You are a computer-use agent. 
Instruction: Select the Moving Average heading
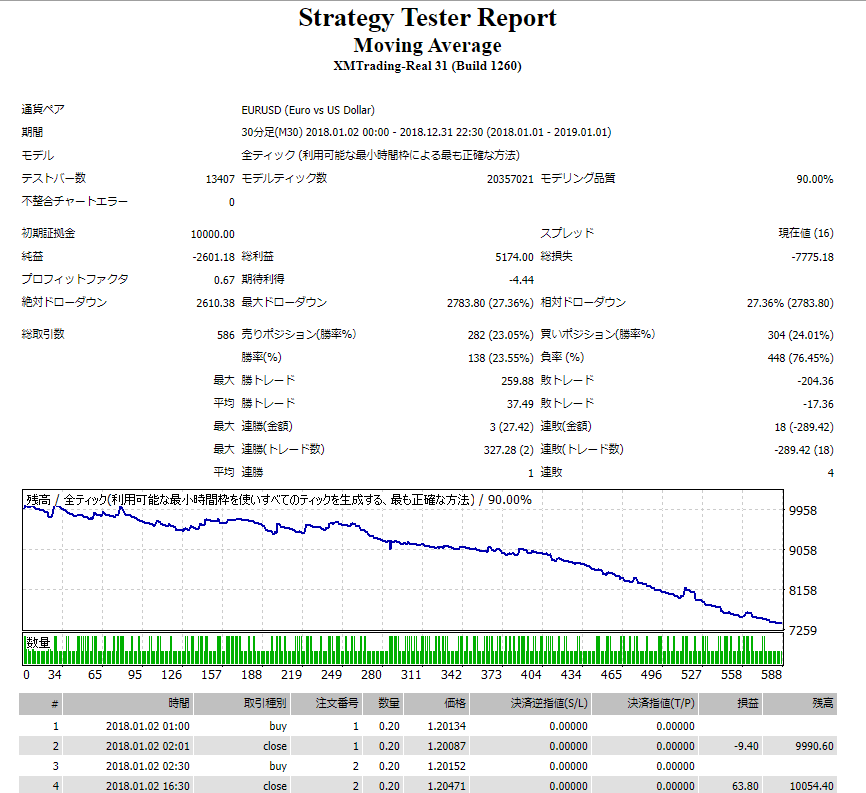427,45
